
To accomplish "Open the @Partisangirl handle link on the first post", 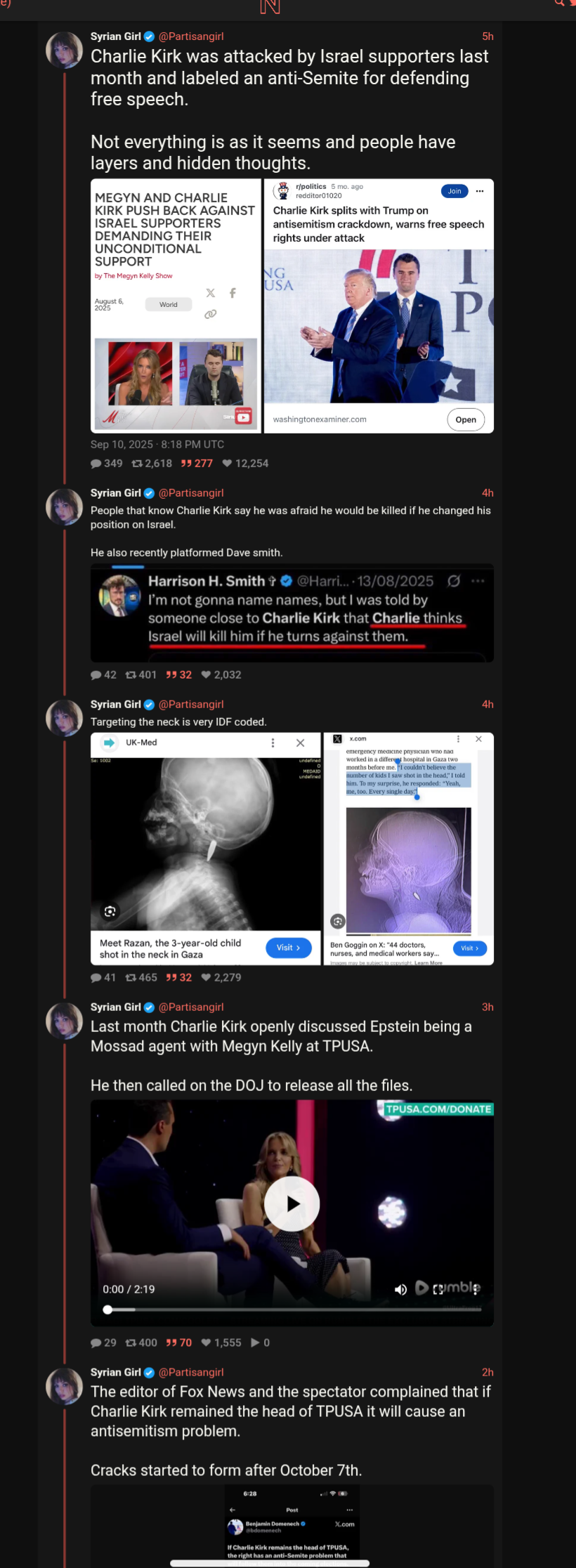I will (x=191, y=37).
